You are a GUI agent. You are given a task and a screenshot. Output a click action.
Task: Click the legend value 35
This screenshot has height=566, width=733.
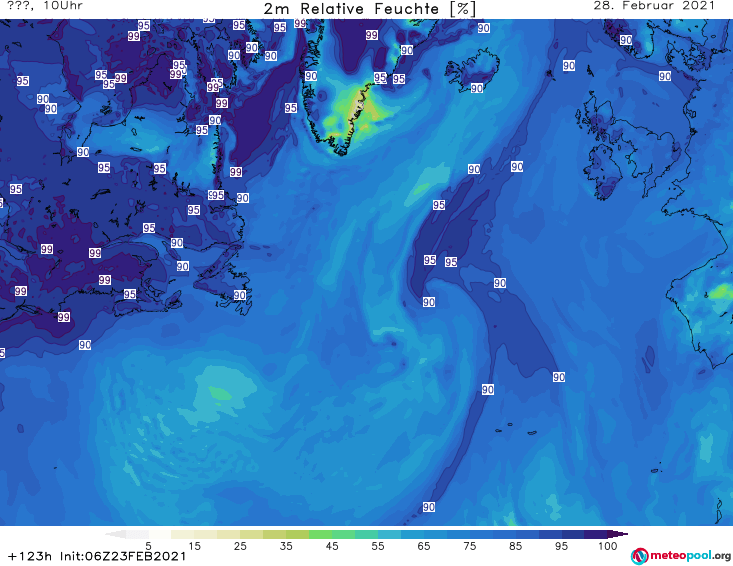point(286,546)
